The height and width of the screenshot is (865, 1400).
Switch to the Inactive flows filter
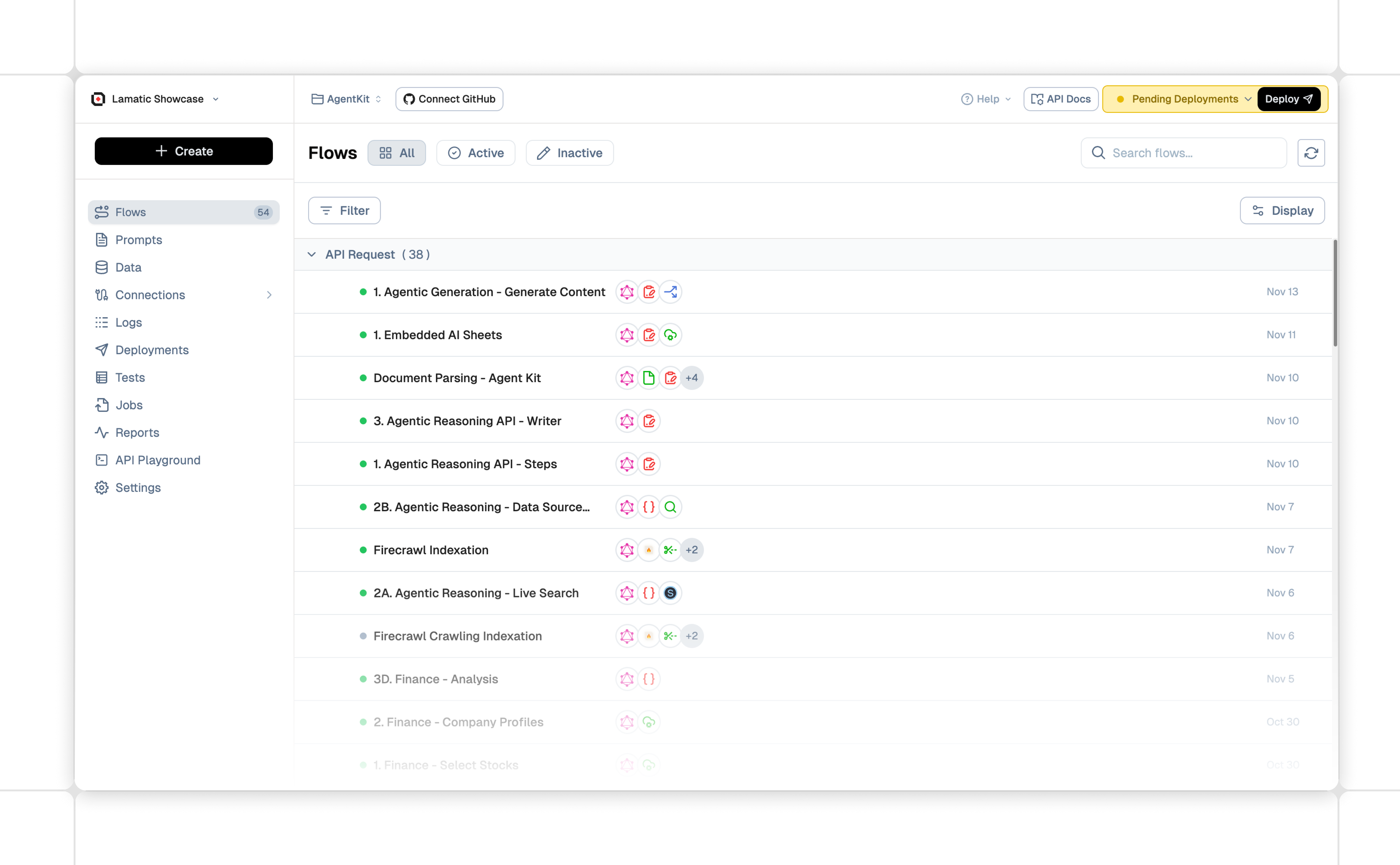(x=569, y=153)
